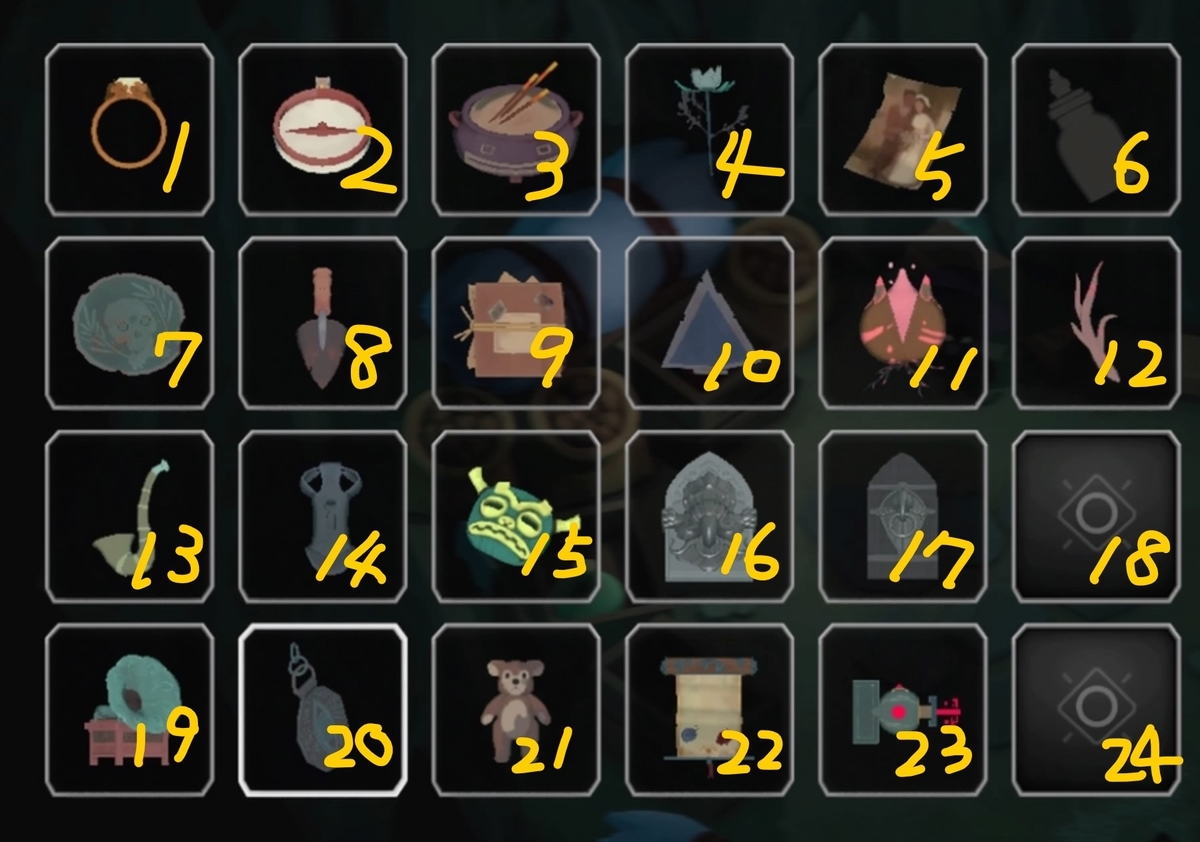Select the dark bottle item in slot 6
The height and width of the screenshot is (842, 1200).
(1096, 129)
